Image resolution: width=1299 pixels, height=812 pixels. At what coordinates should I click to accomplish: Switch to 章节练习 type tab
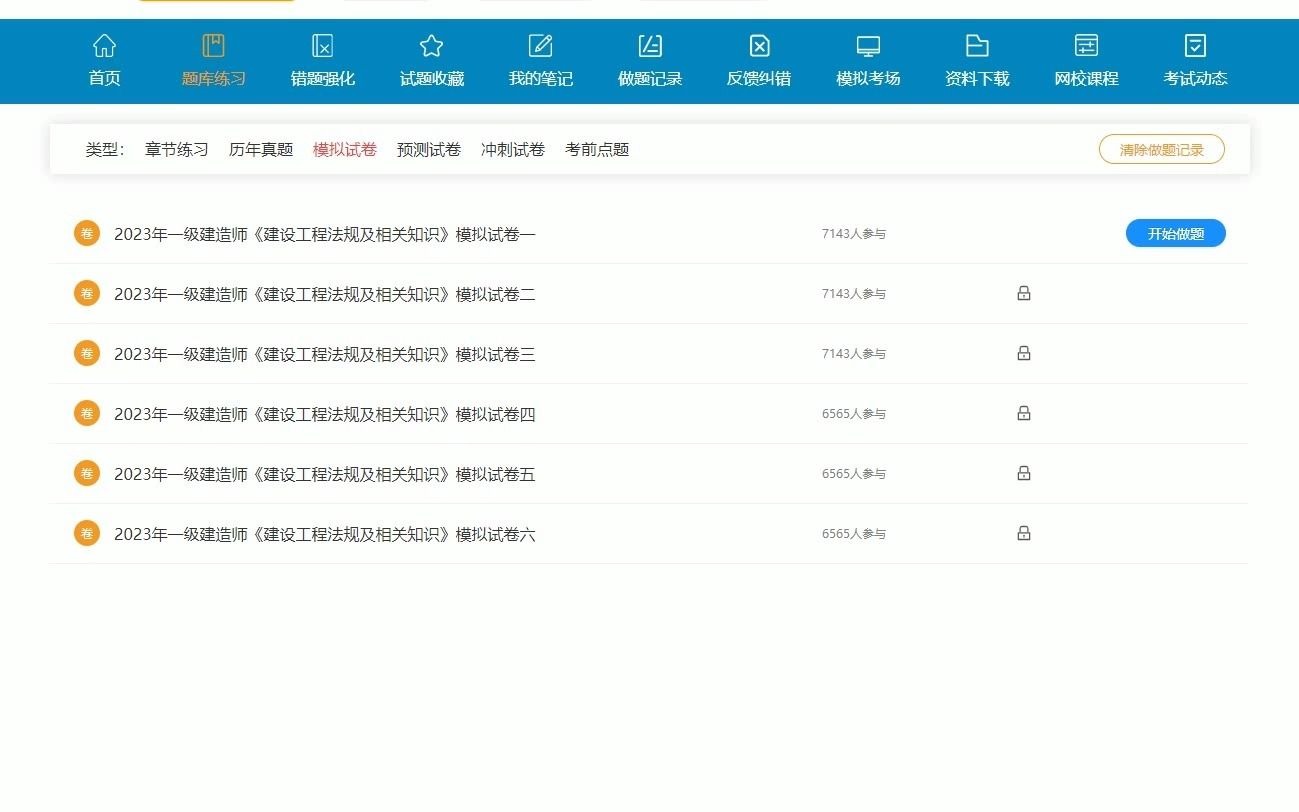coord(177,150)
